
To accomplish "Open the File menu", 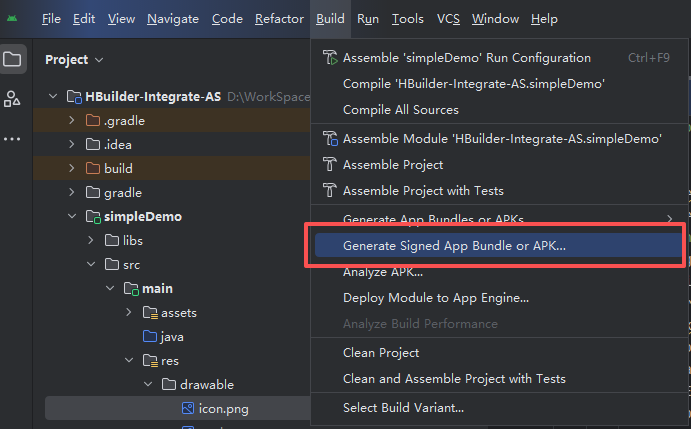I will (x=51, y=19).
